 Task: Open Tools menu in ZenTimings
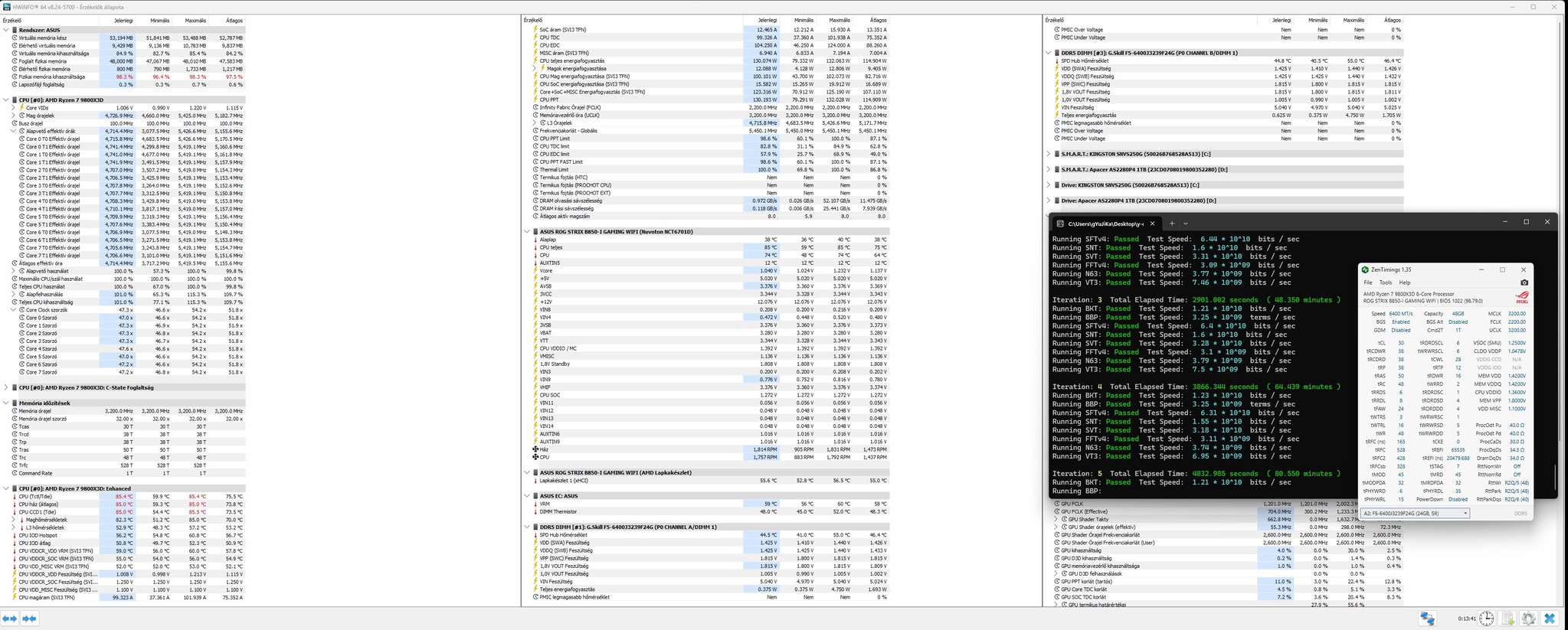click(x=1385, y=282)
